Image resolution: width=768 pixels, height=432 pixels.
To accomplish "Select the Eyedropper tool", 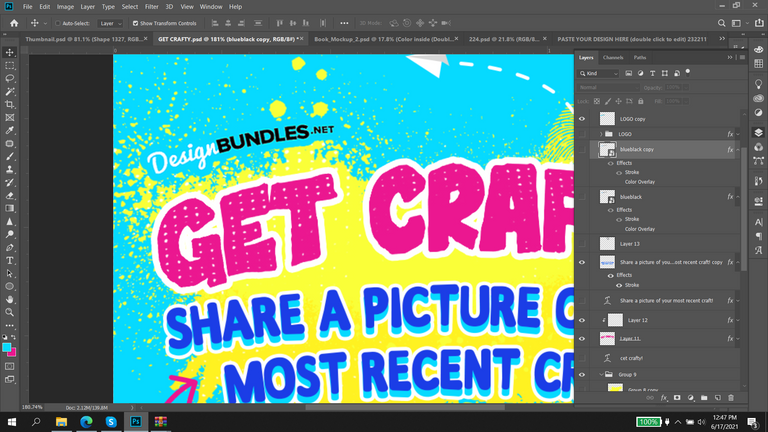I will (x=10, y=130).
